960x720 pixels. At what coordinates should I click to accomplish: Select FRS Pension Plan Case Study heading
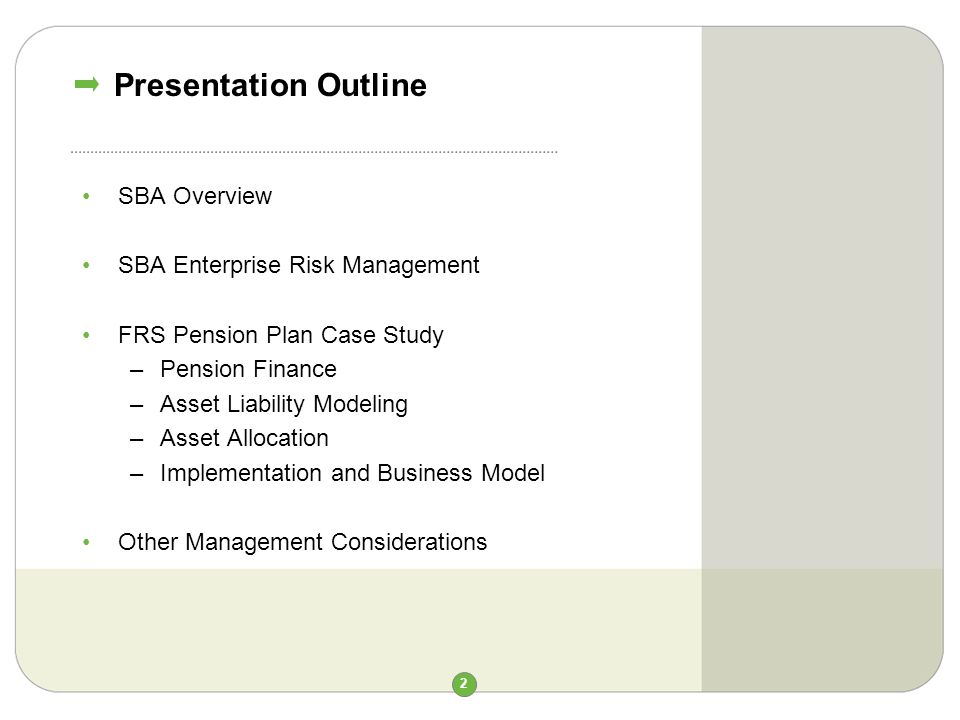280,335
